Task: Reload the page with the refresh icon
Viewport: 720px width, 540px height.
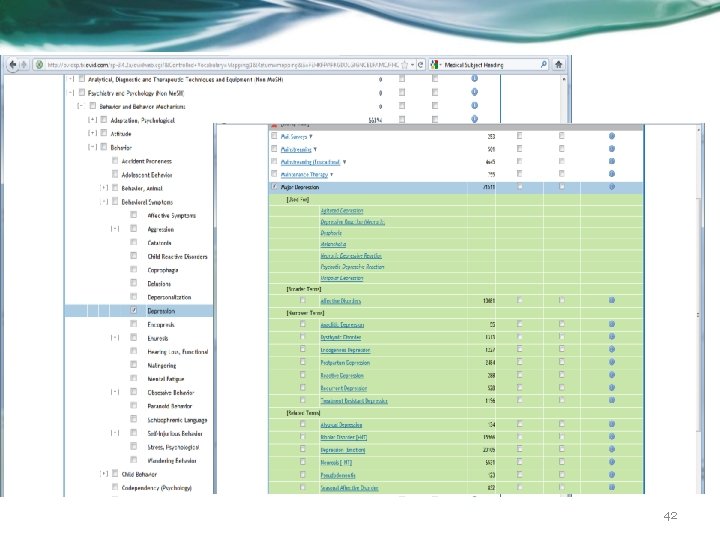Action: point(420,65)
